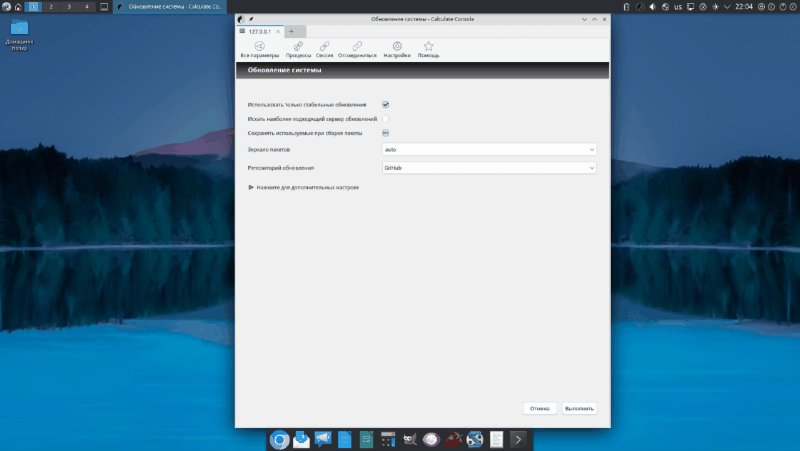This screenshot has height=451, width=800.
Task: Open the application launcher menu
Action: [x=7, y=7]
